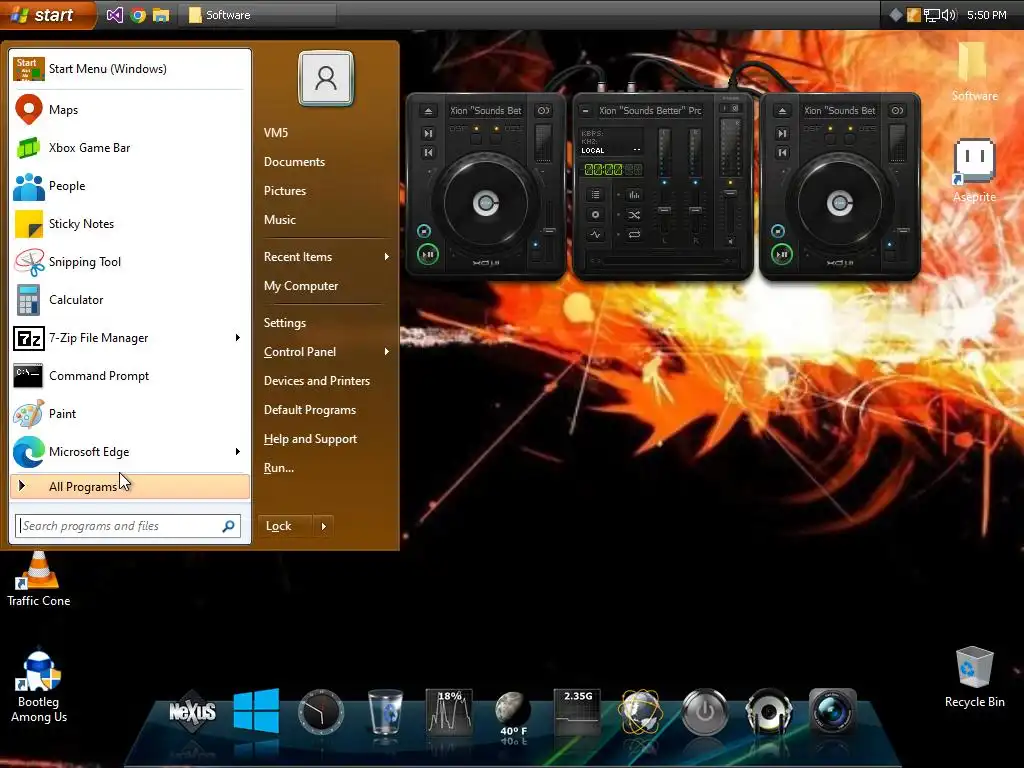This screenshot has height=768, width=1024.
Task: Expand All Programs
Action: coord(129,487)
